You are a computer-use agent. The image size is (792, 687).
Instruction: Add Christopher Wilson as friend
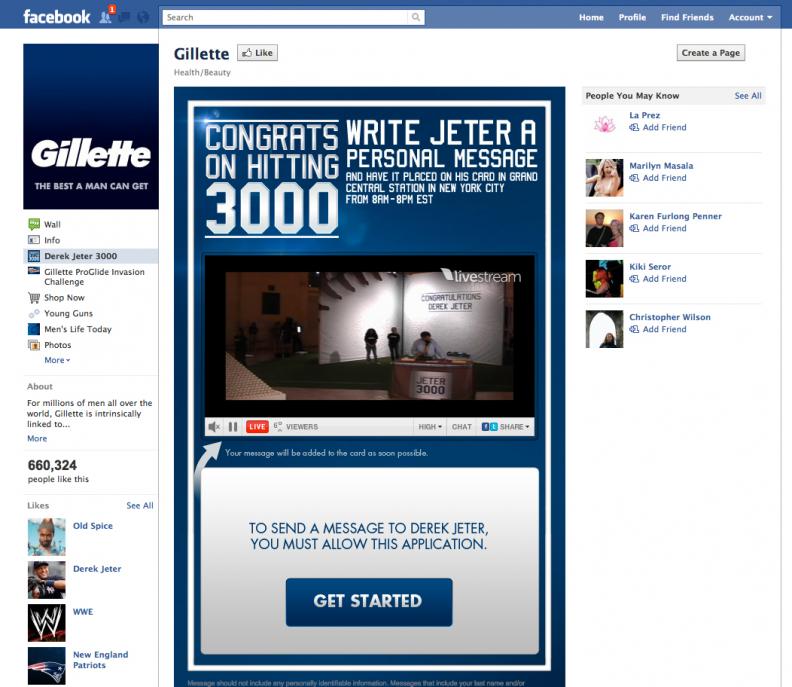point(658,329)
